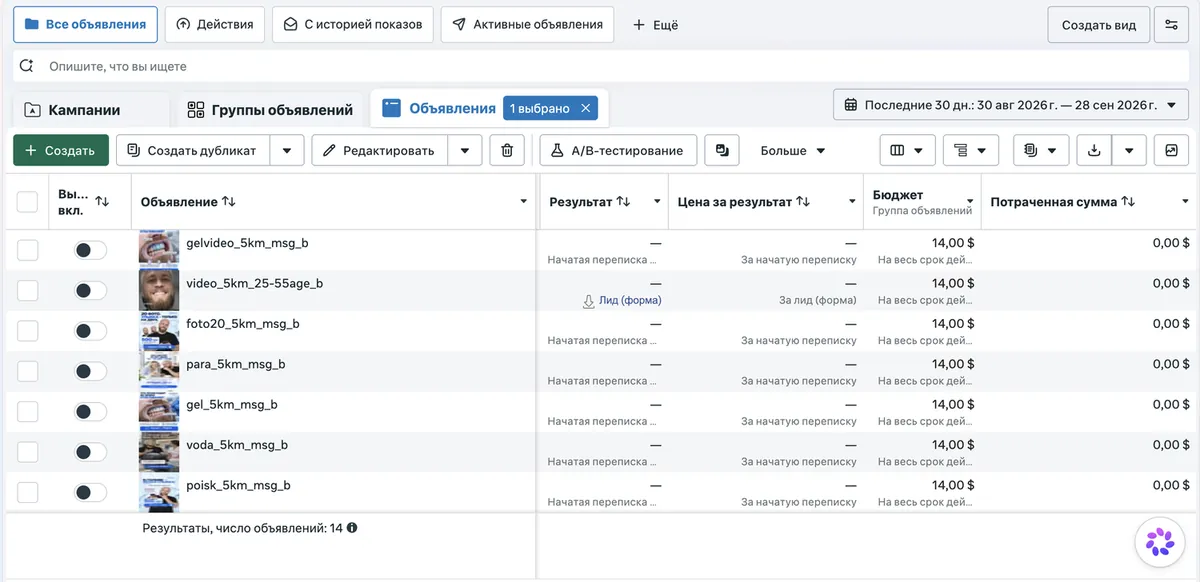Open the Бюджет column menu arrow
This screenshot has height=582, width=1200.
pos(970,201)
